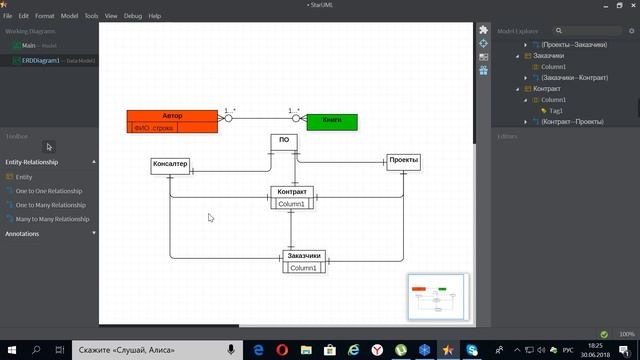Expand the (Контракт→Проекты) tree node
This screenshot has width=640, height=360.
pos(526,122)
